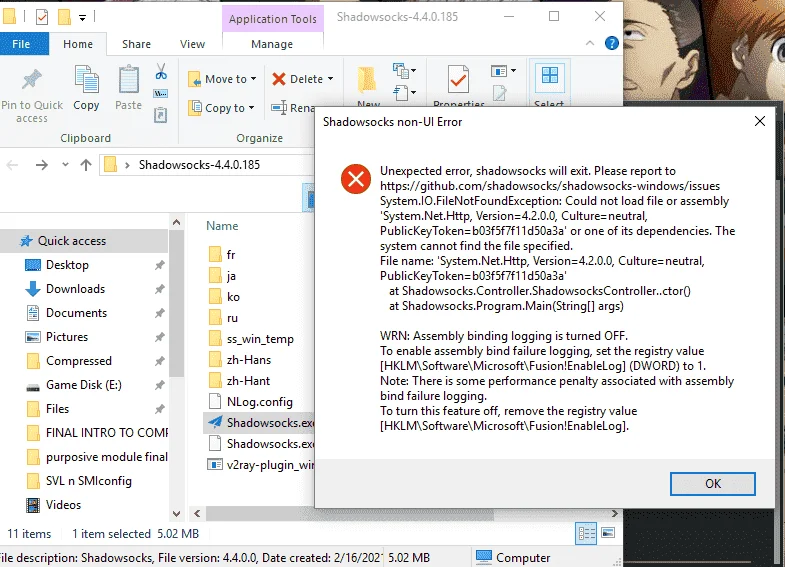The height and width of the screenshot is (567, 785).
Task: Switch to the Share ribbon tab
Action: [x=136, y=44]
